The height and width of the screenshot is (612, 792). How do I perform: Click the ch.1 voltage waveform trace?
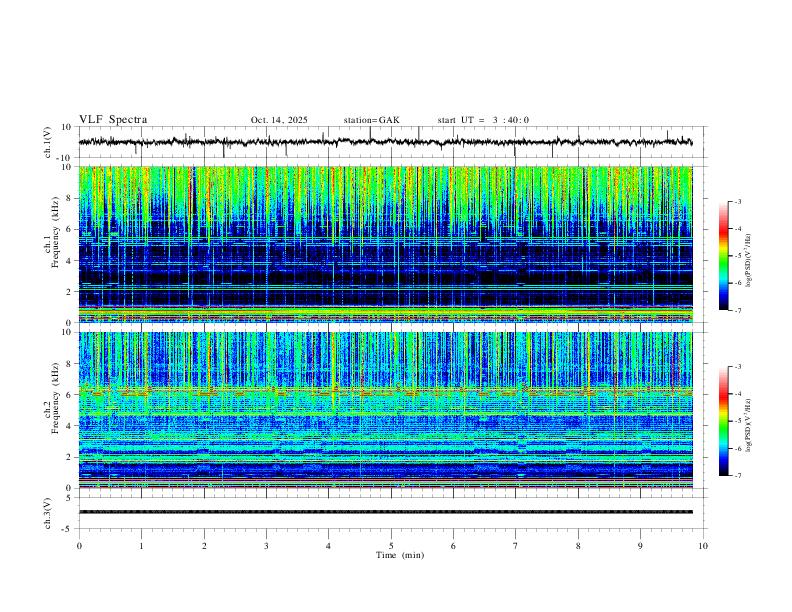(385, 142)
